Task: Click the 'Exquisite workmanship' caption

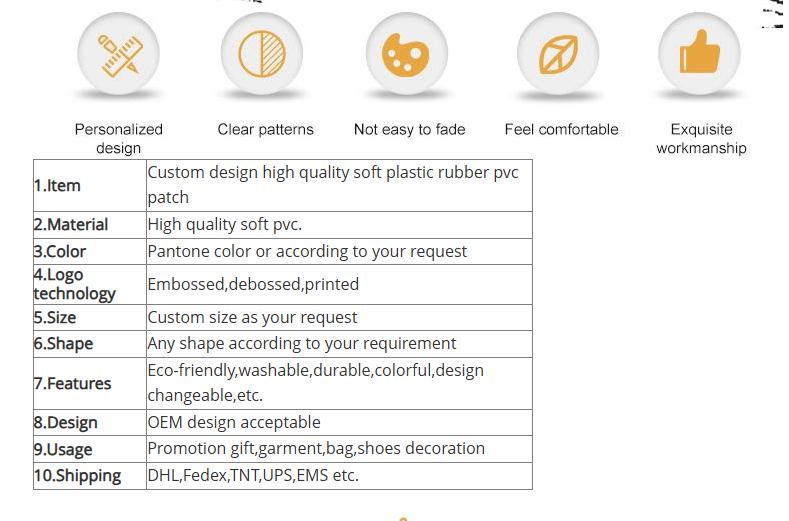Action: click(701, 138)
